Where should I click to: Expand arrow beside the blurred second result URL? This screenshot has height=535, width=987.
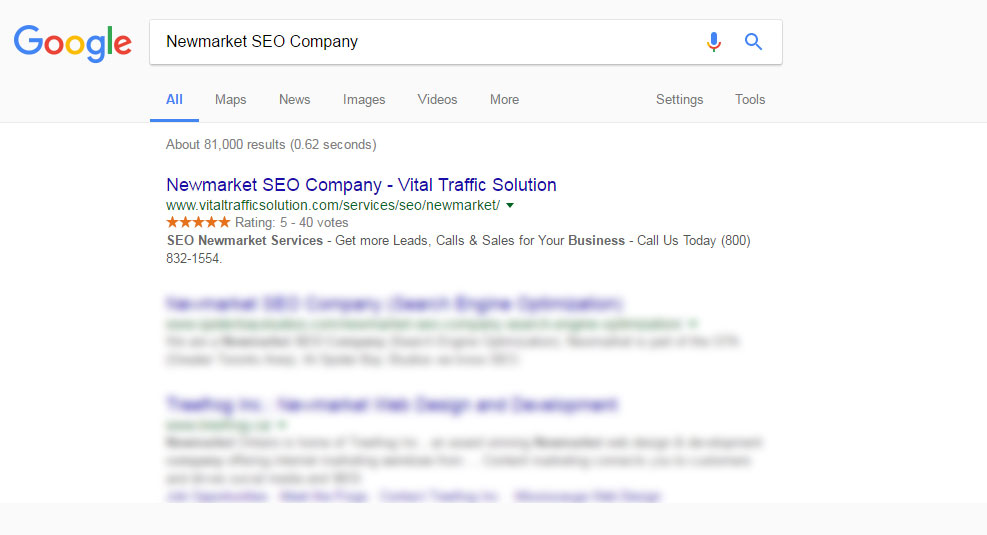692,324
